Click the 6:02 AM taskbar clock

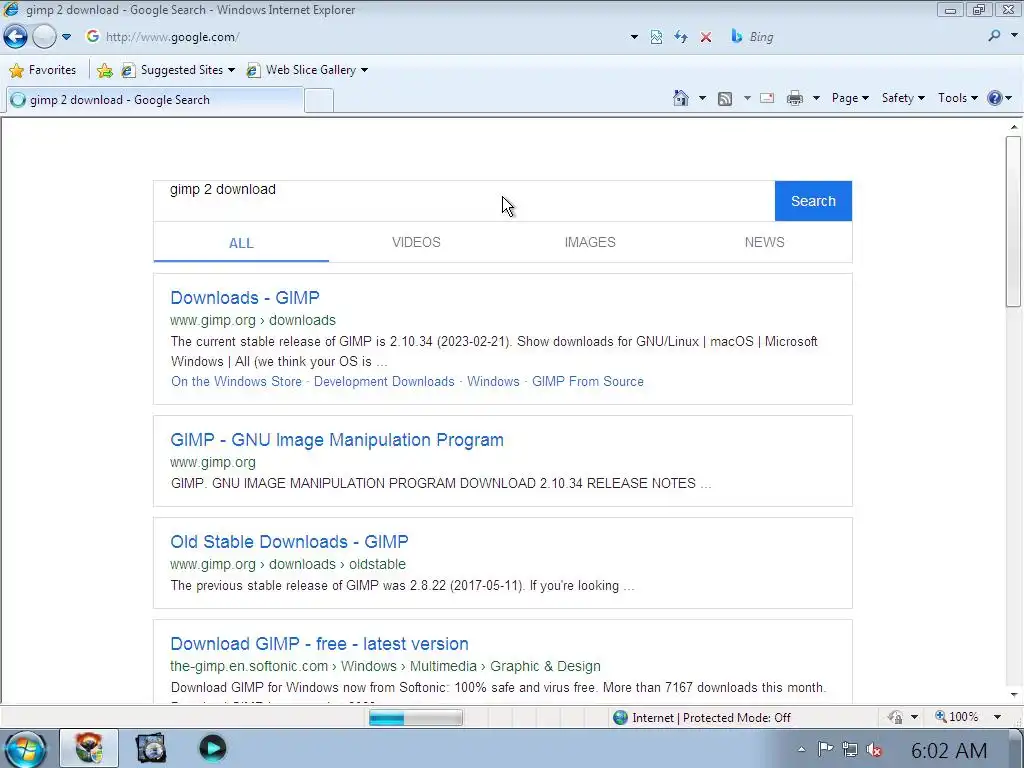(949, 750)
